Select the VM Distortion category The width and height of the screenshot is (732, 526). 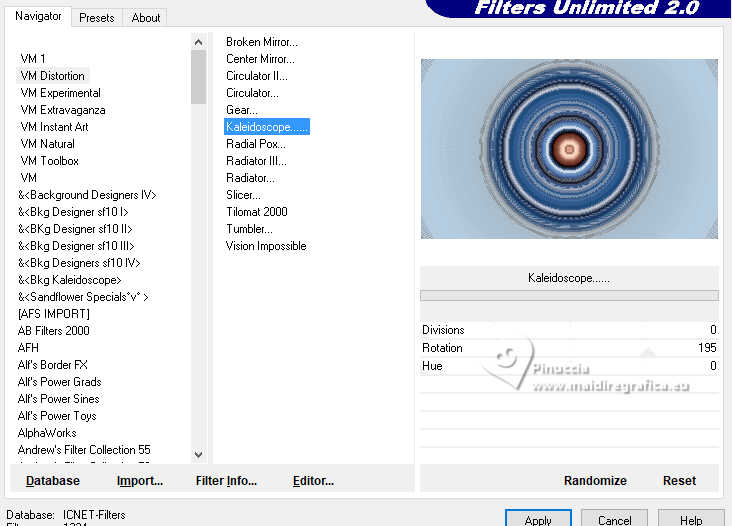(x=53, y=76)
